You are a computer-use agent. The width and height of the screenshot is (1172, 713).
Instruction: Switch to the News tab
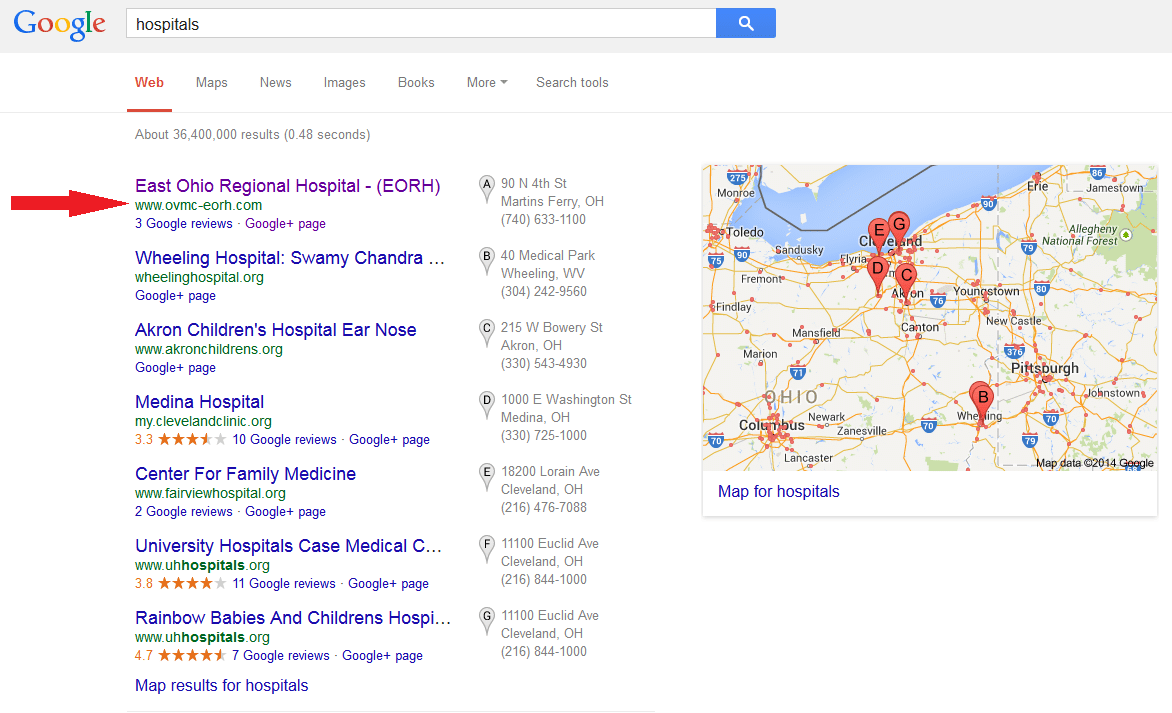coord(276,82)
